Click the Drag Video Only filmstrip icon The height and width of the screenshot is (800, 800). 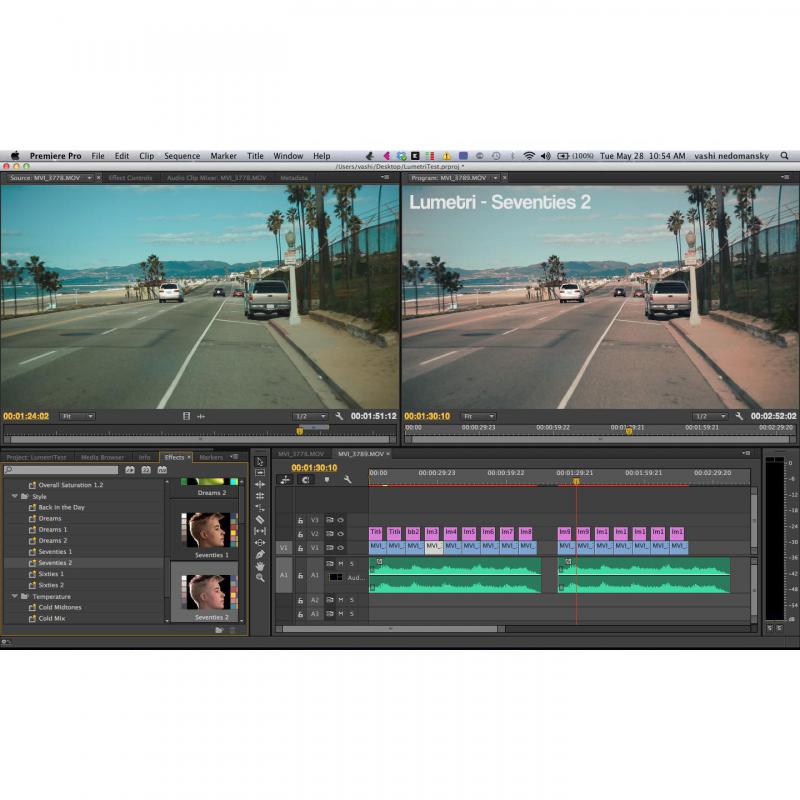[186, 416]
